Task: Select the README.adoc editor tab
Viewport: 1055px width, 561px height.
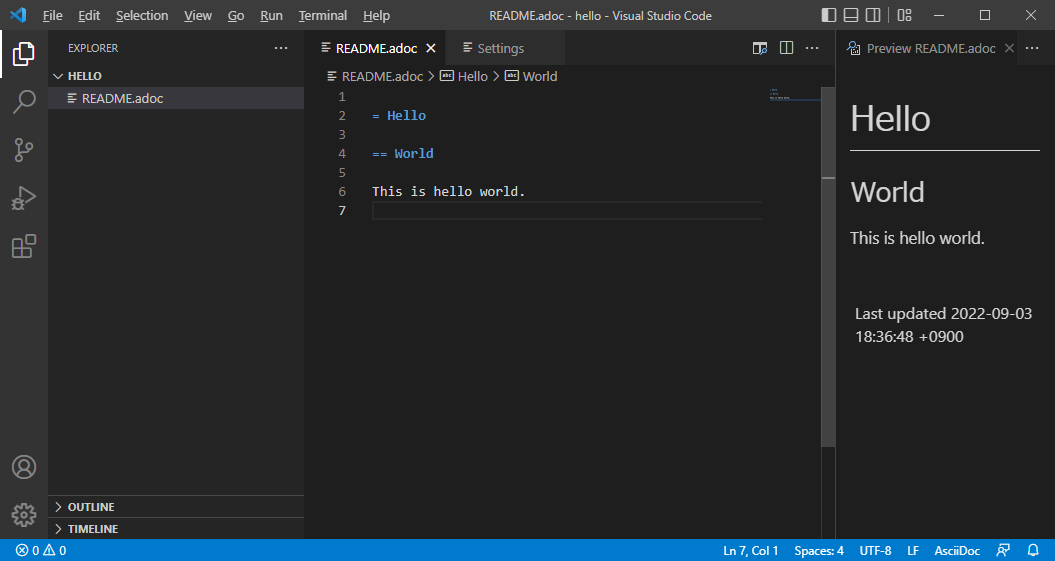Action: (x=375, y=48)
